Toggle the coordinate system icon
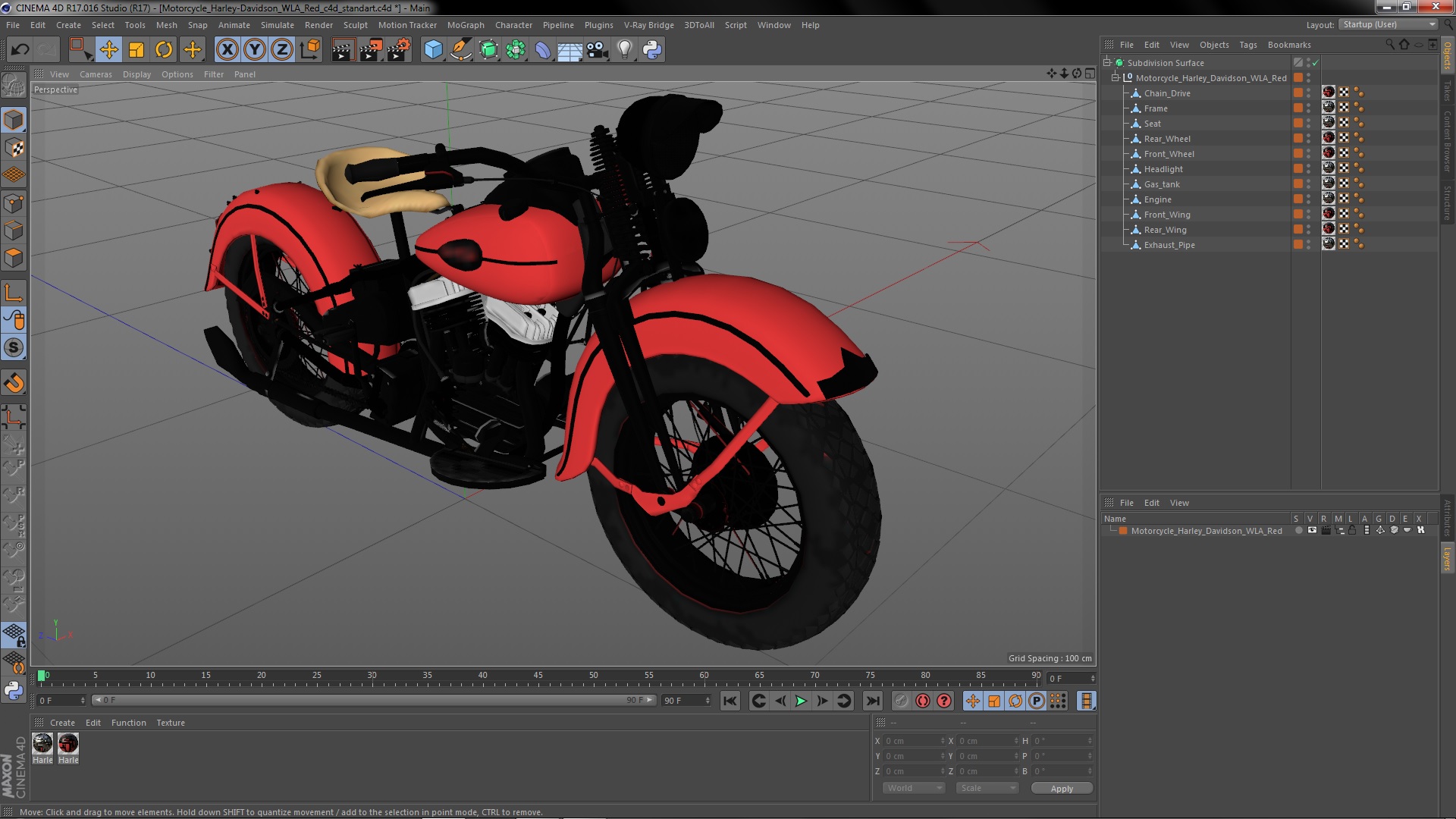This screenshot has height=819, width=1456. (309, 50)
